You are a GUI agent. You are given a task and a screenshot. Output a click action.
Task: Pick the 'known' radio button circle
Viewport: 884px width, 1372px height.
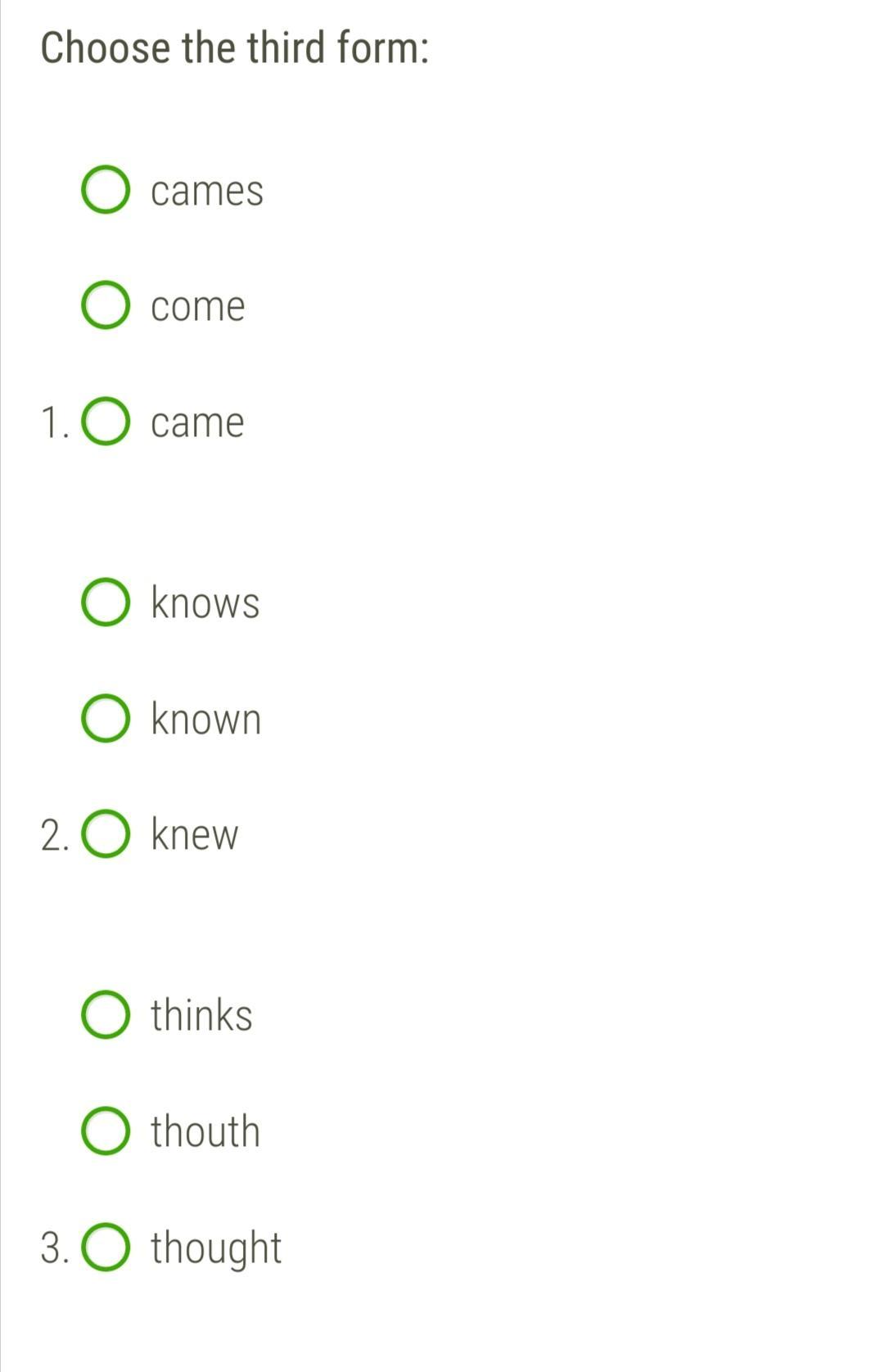click(106, 719)
